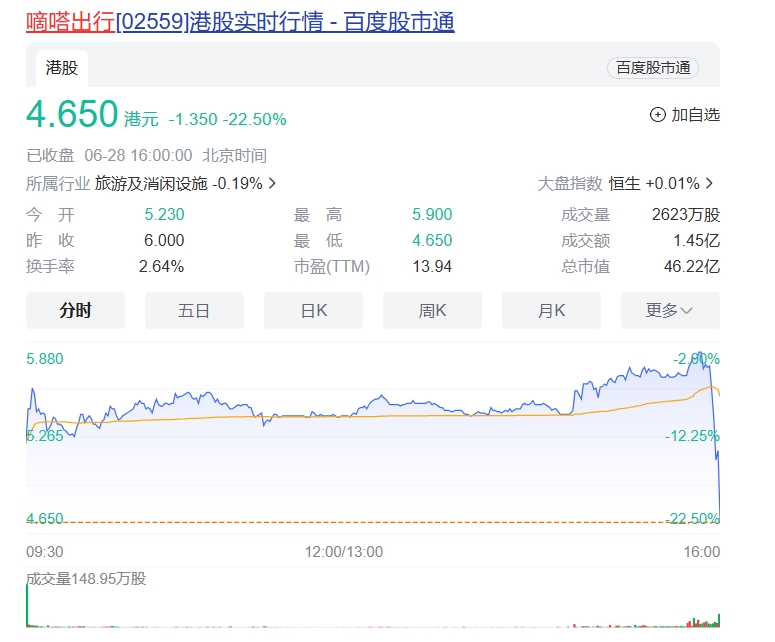Open the 恒生 +0.01% index link

point(654,184)
